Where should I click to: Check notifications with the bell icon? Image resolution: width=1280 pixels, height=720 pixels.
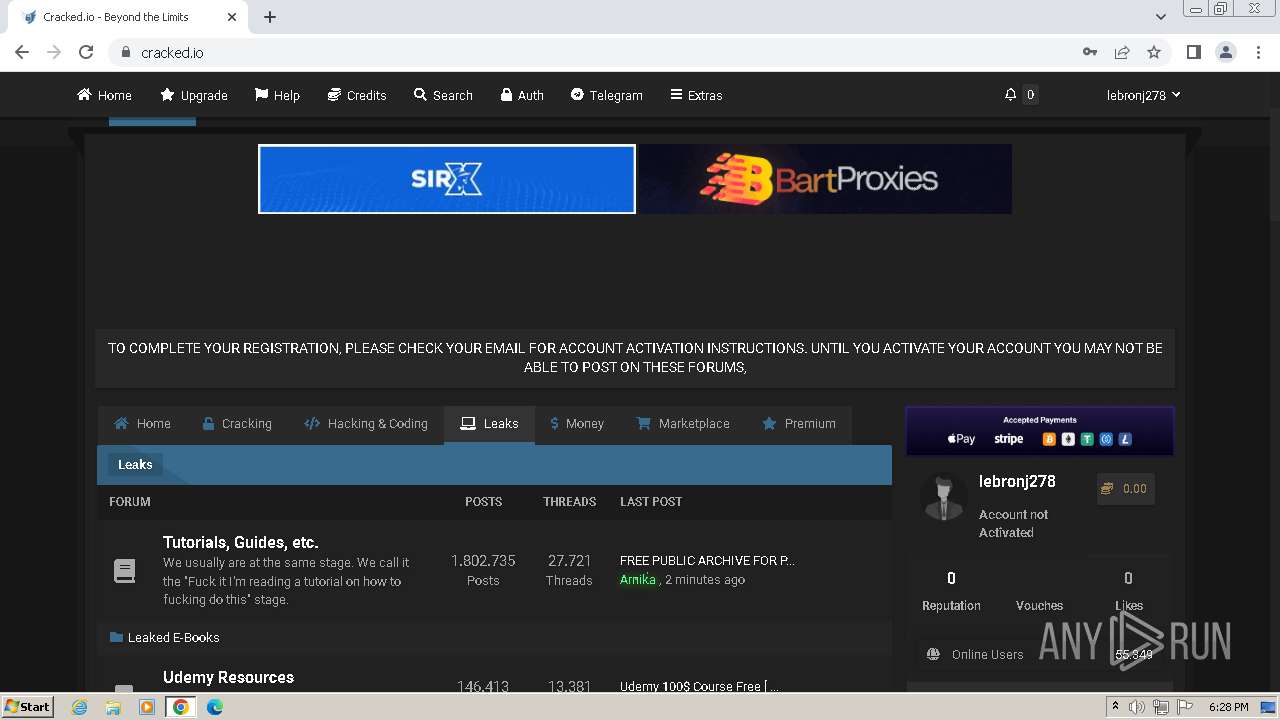click(1010, 95)
